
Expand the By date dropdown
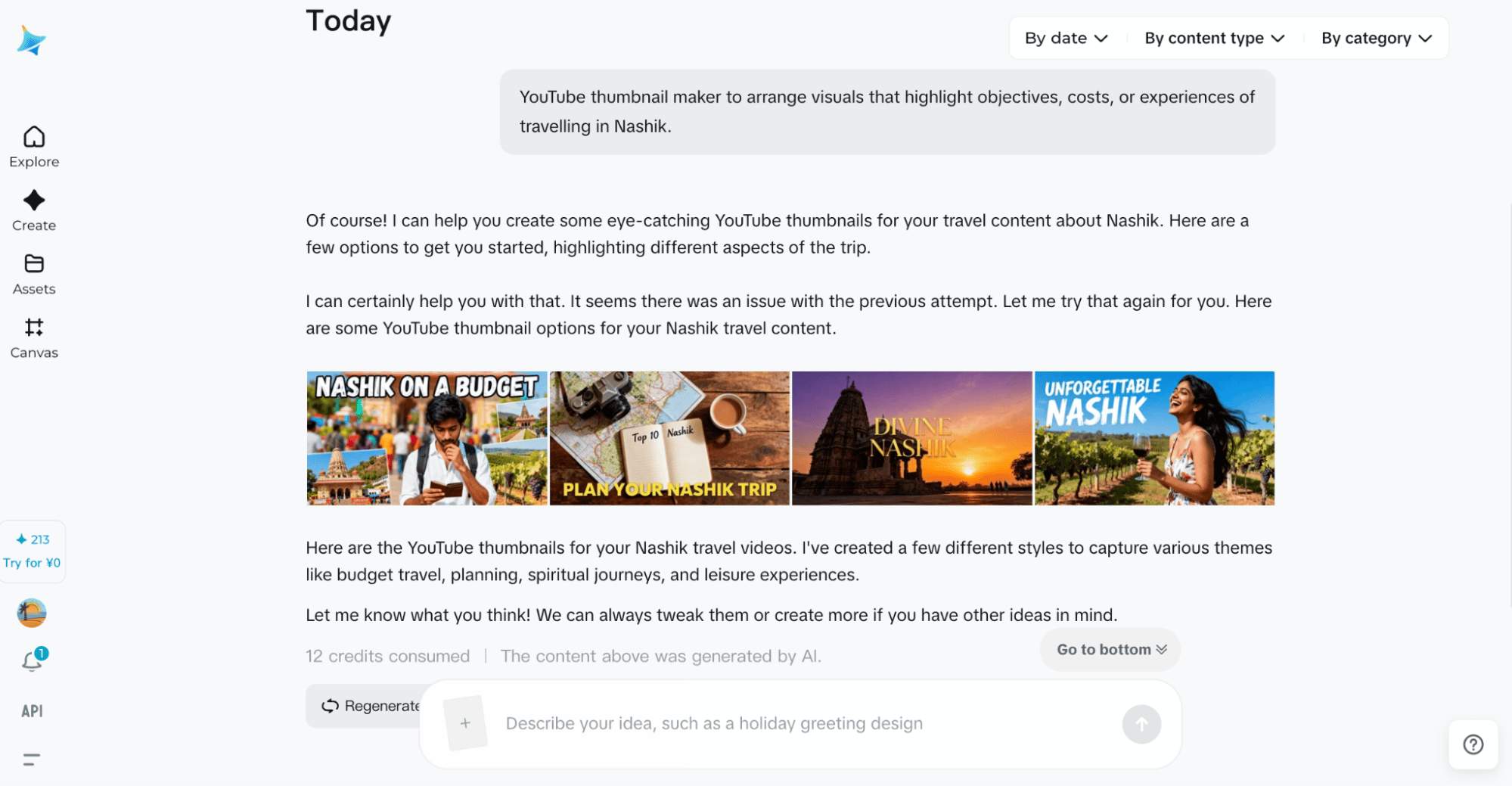pyautogui.click(x=1066, y=38)
